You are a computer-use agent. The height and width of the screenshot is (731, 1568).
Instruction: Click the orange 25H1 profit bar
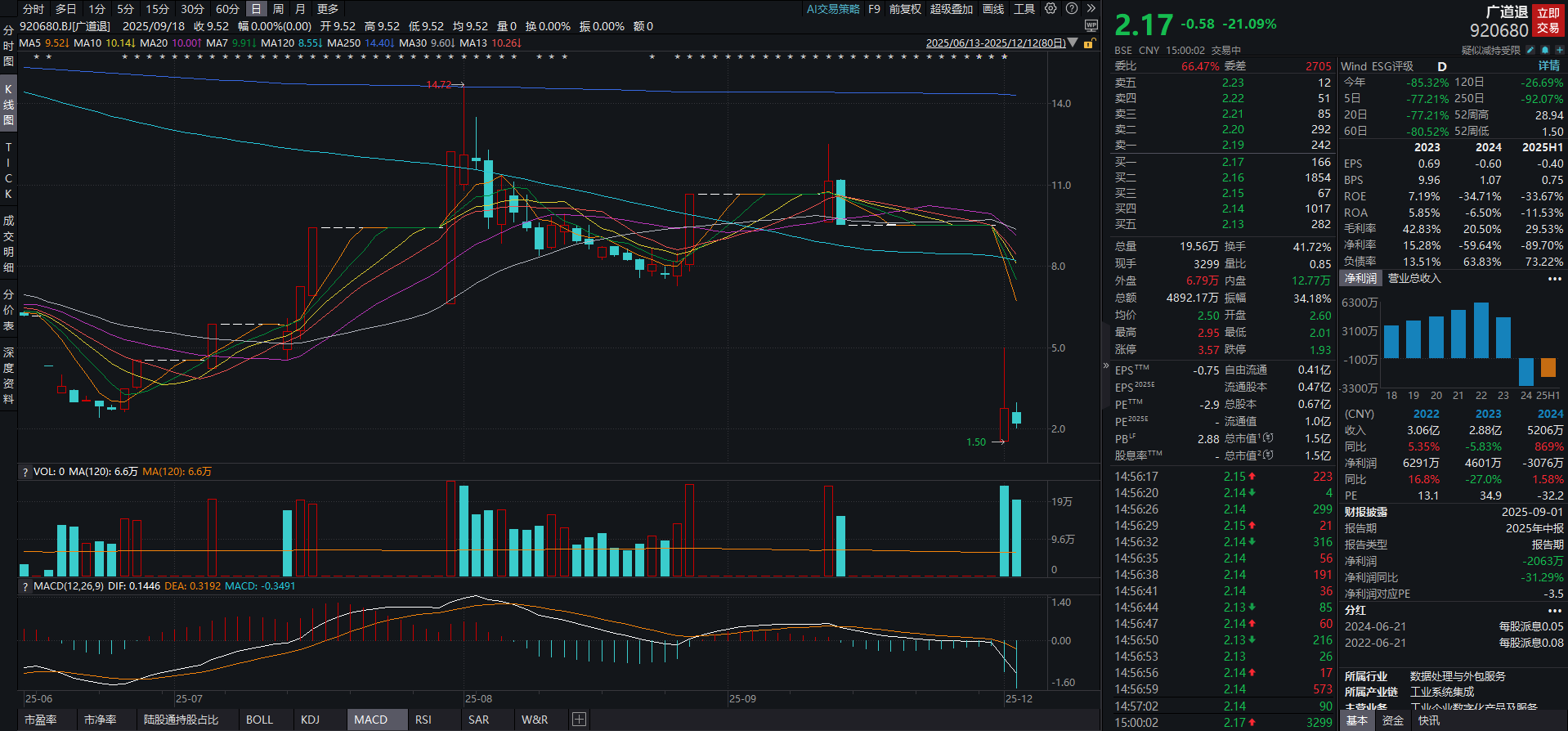[1548, 368]
